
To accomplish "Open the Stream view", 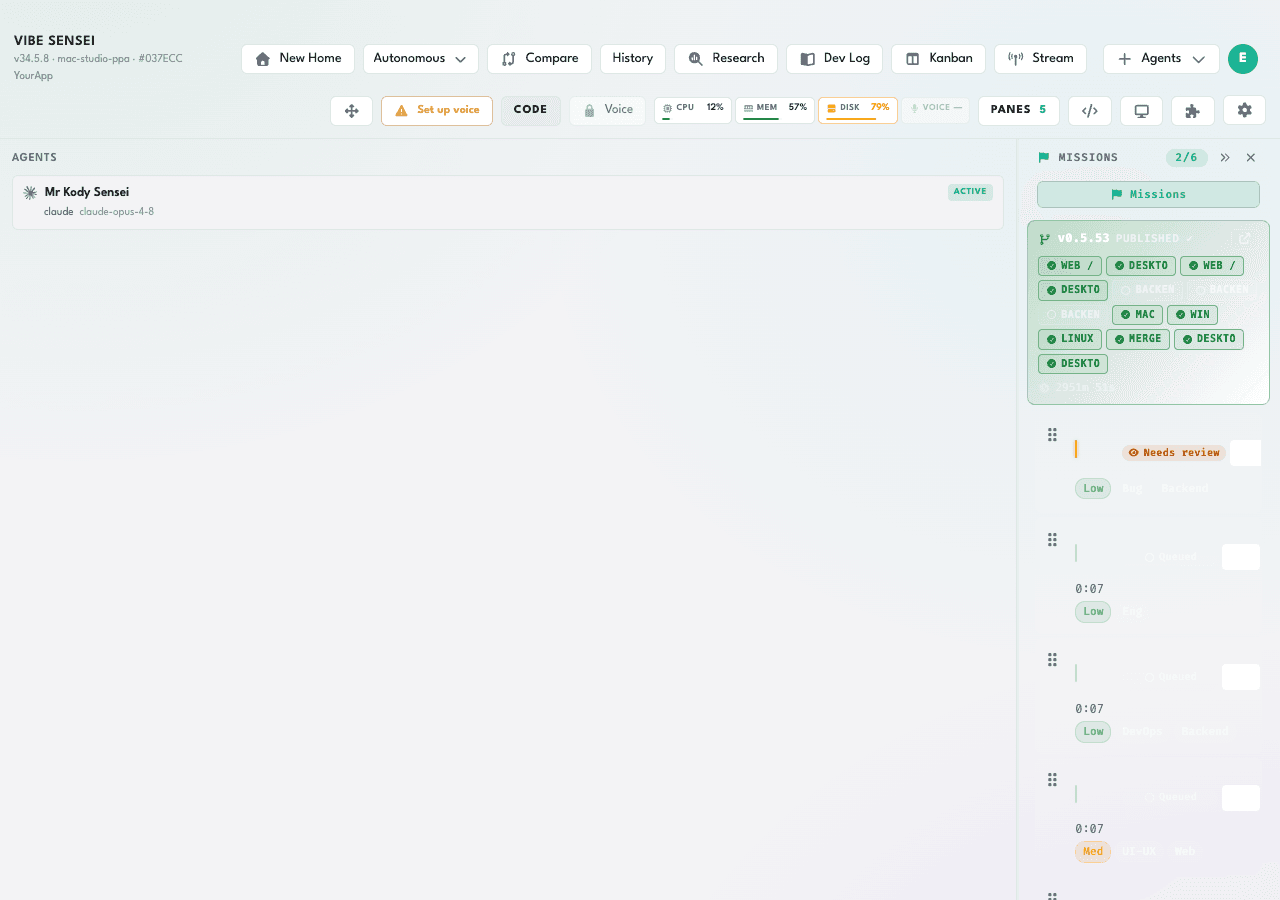I will click(x=1040, y=59).
